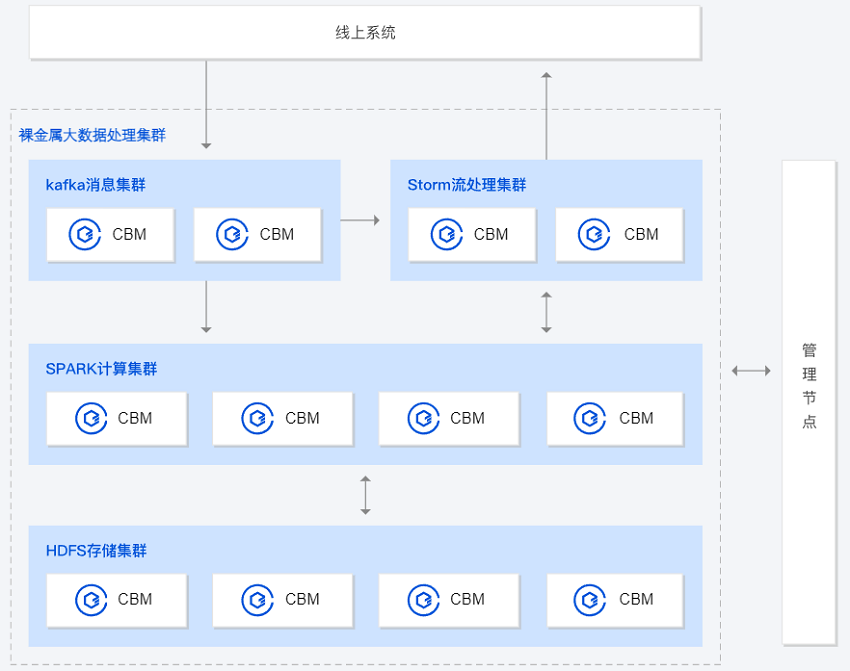This screenshot has height=671, width=850.
Task: Select the Storm流处理集群 title
Action: click(467, 185)
